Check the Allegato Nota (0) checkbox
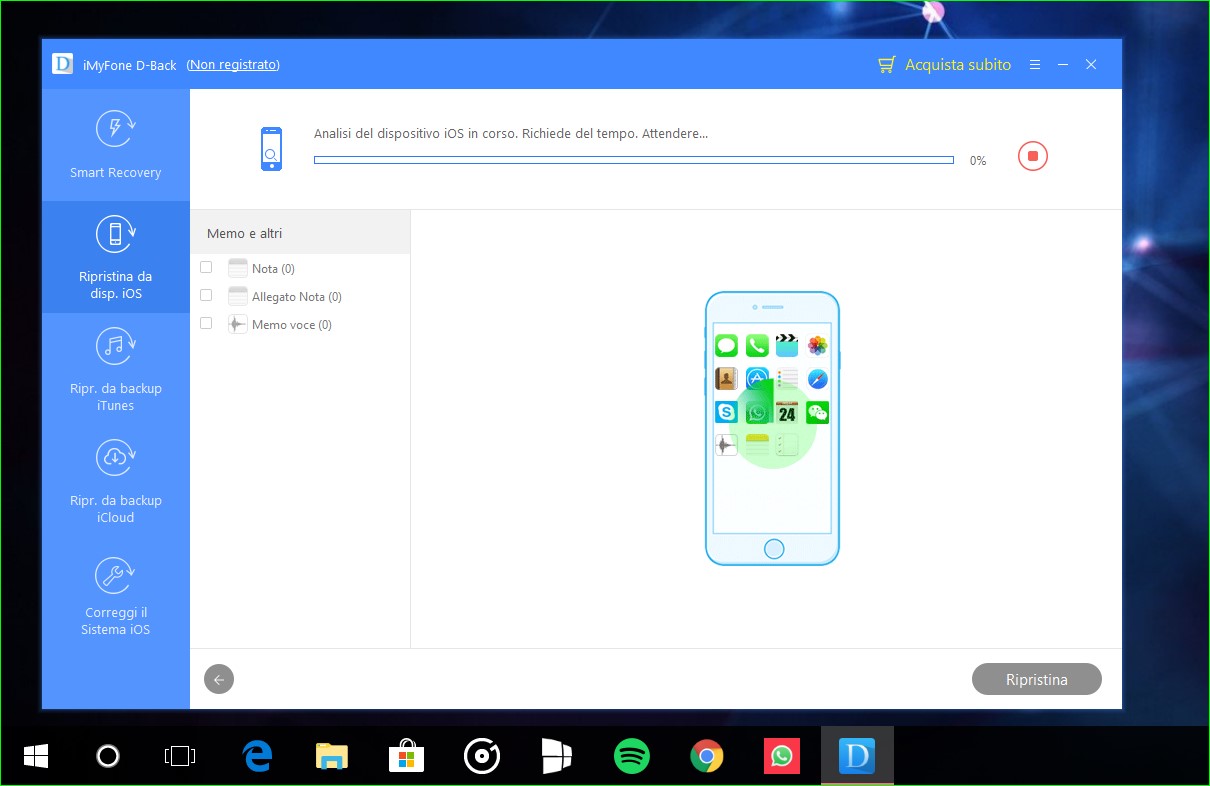The width and height of the screenshot is (1210, 786). [206, 295]
